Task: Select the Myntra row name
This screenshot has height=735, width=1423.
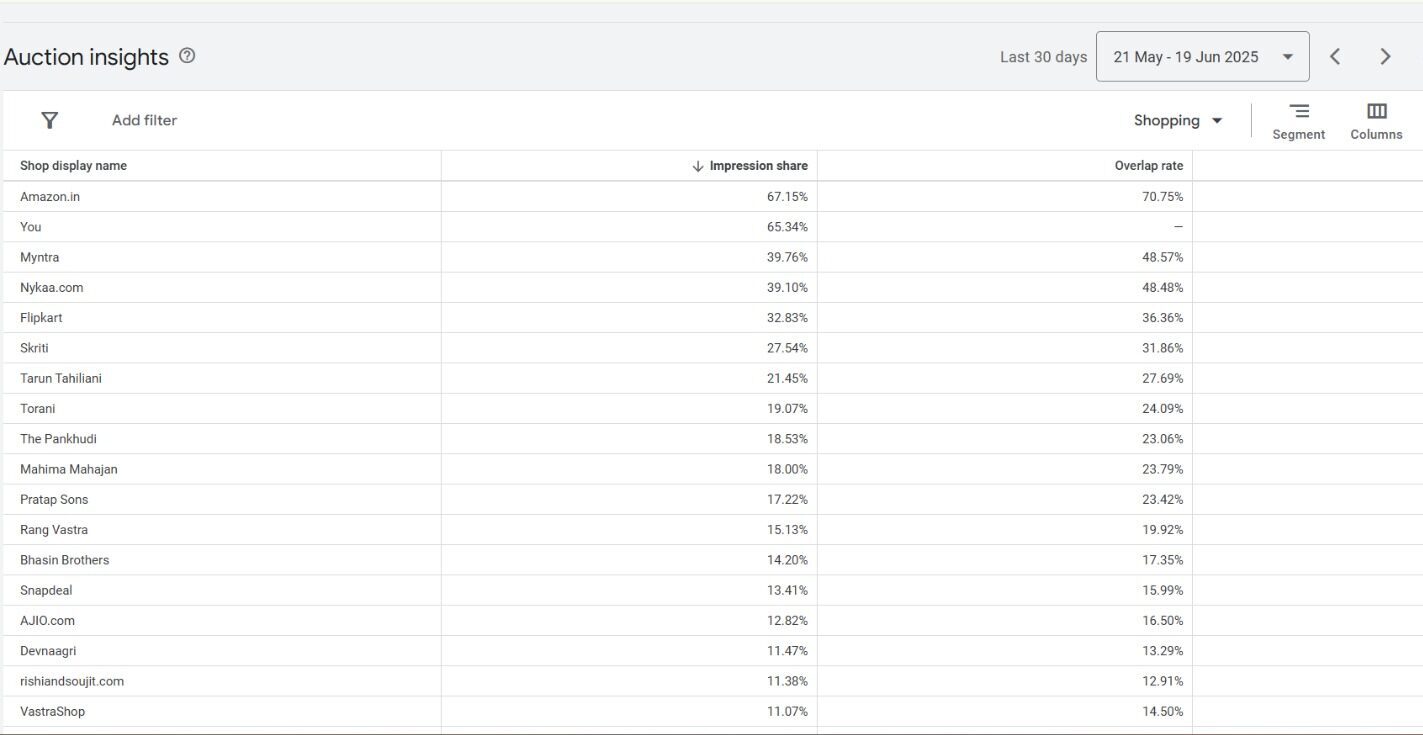Action: pyautogui.click(x=39, y=257)
